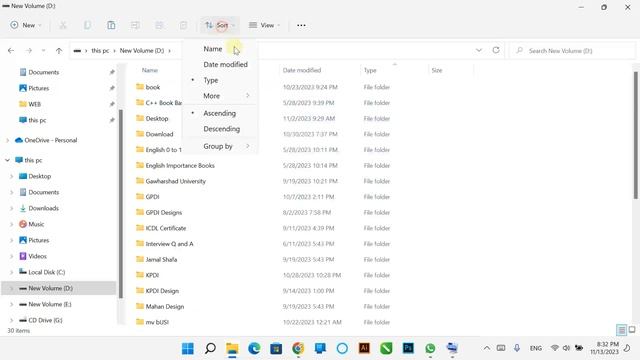Image resolution: width=640 pixels, height=360 pixels.
Task: Go back with the left arrow
Action: pyautogui.click(x=11, y=51)
